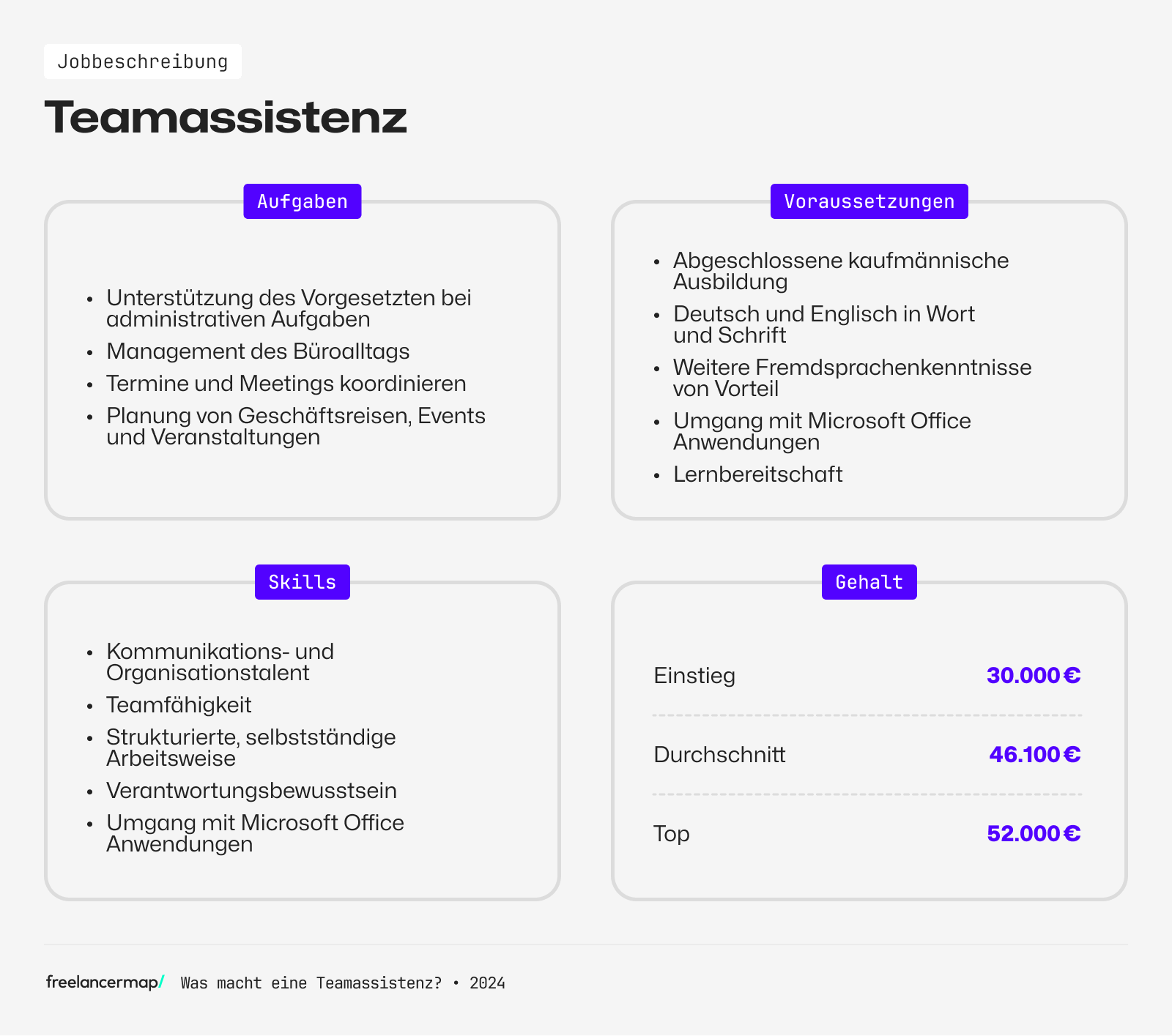This screenshot has height=1036, width=1172.
Task: Click "Termine und Meetings koordinieren" item
Action: (x=286, y=384)
